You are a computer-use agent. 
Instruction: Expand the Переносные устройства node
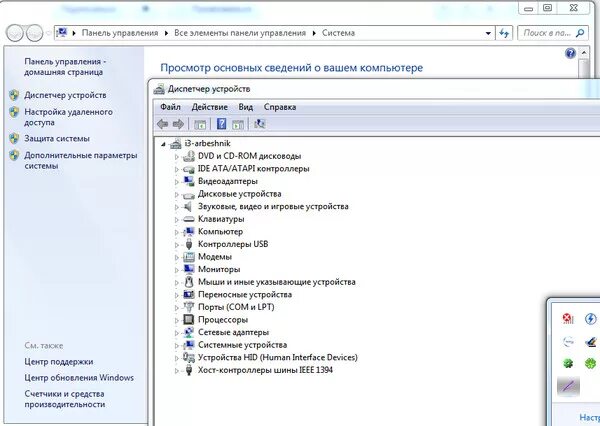coord(177,295)
